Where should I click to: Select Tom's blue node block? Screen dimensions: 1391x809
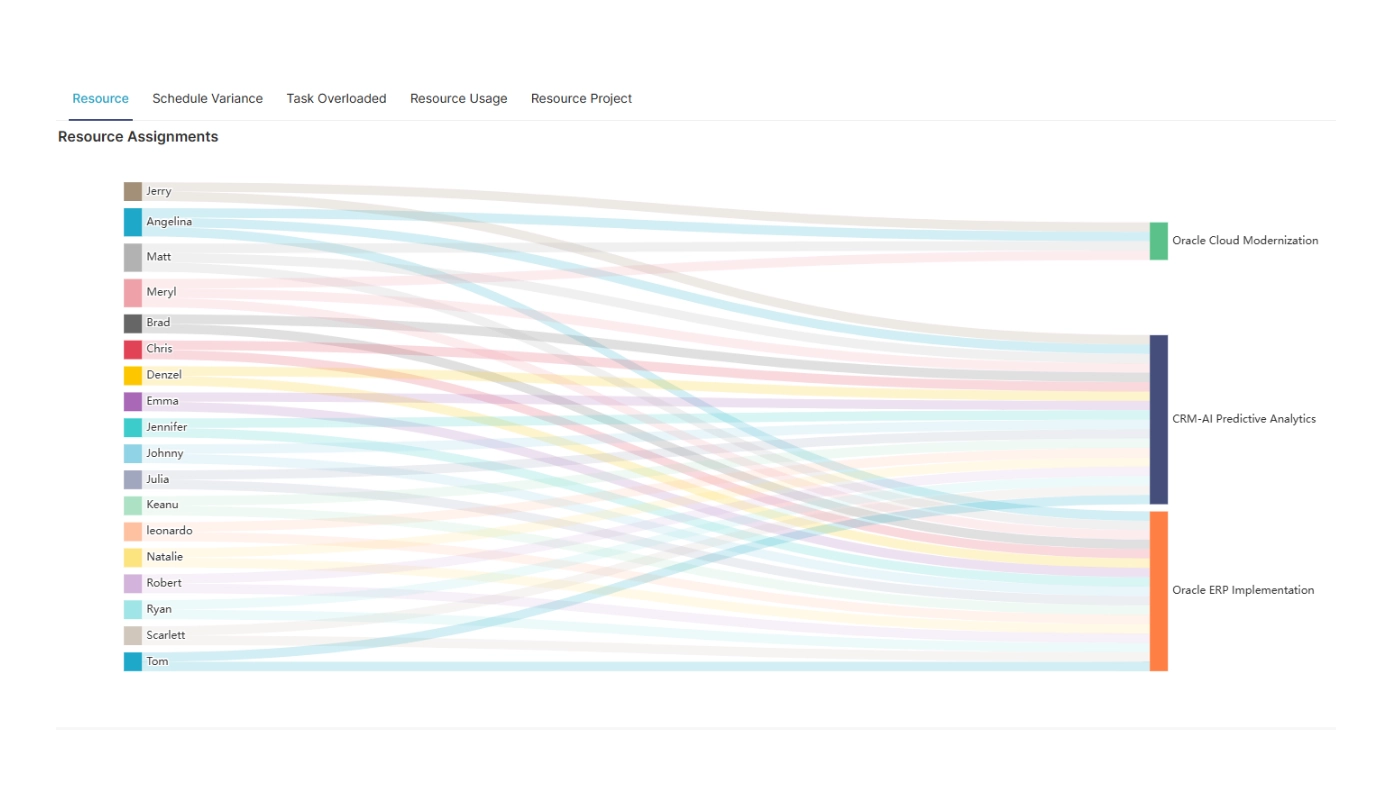(x=133, y=661)
